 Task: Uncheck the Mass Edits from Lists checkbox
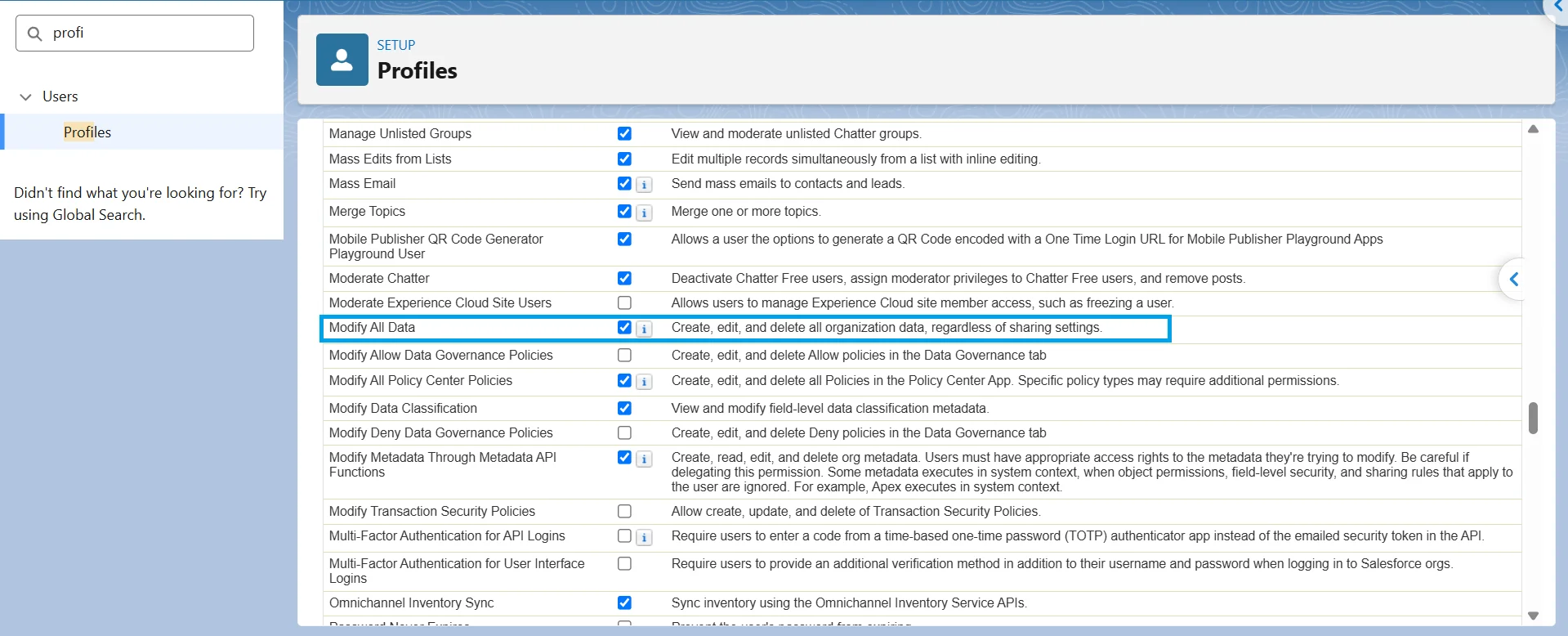624,159
